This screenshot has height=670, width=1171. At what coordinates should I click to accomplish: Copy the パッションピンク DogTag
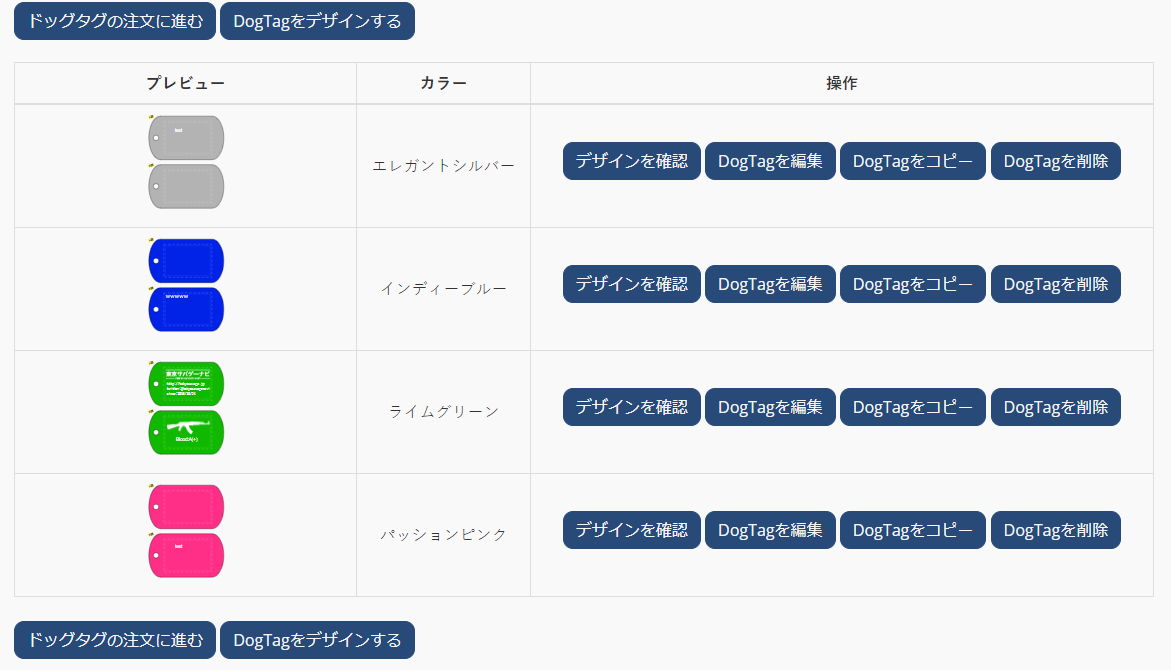(912, 530)
